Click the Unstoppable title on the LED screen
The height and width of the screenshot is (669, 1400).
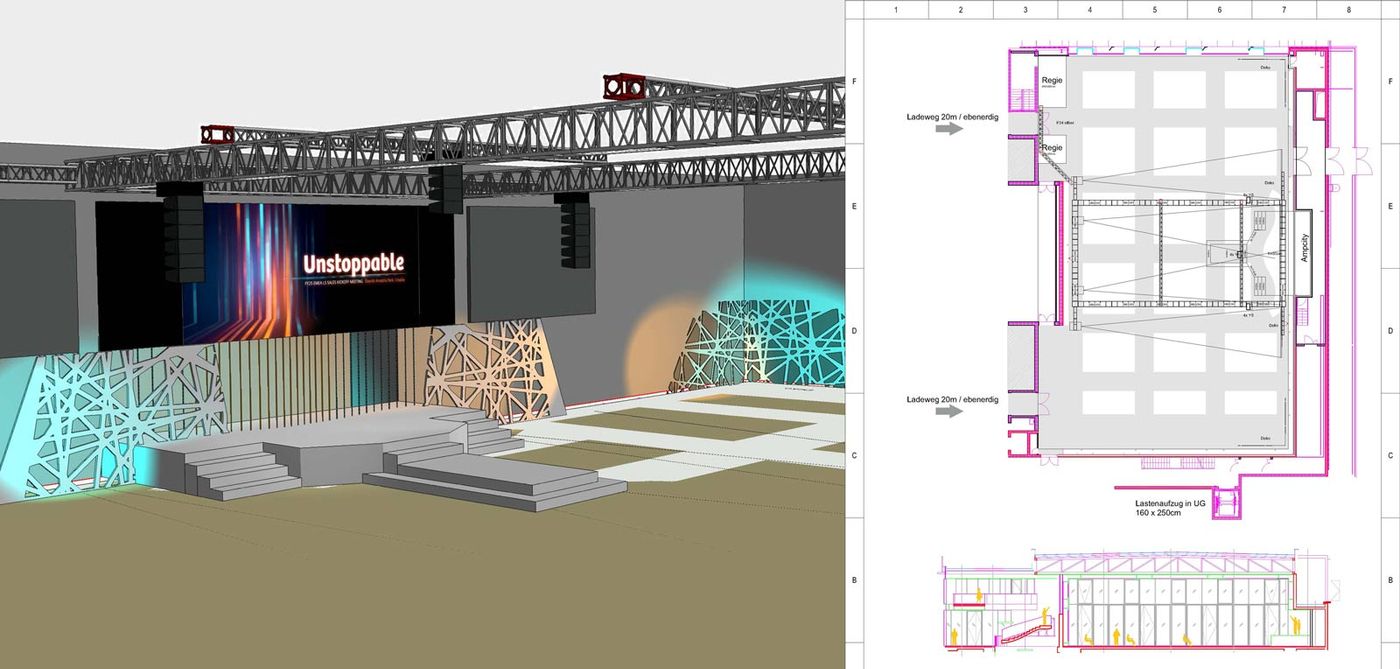pos(354,263)
